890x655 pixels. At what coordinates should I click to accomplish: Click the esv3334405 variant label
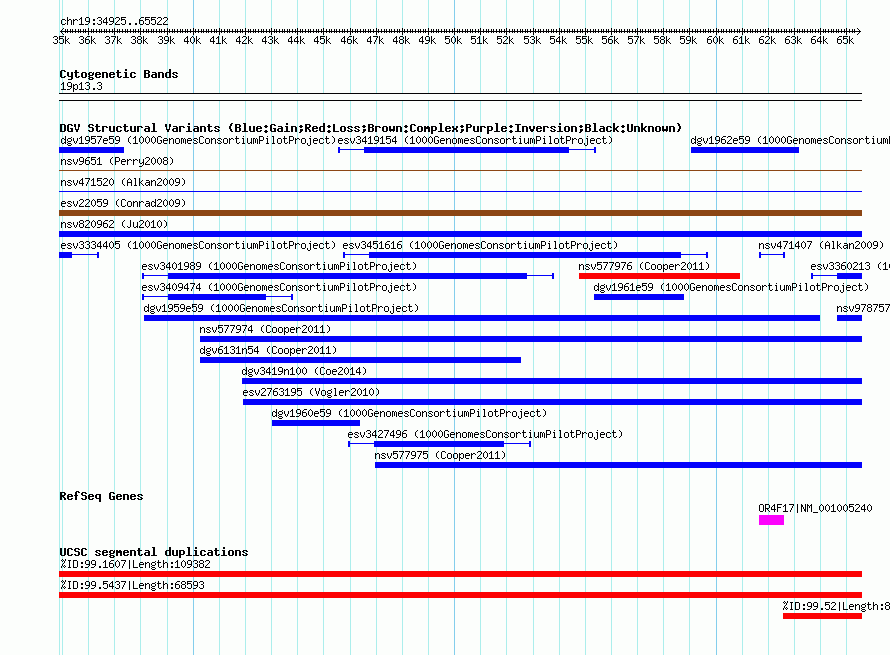[x=198, y=245]
